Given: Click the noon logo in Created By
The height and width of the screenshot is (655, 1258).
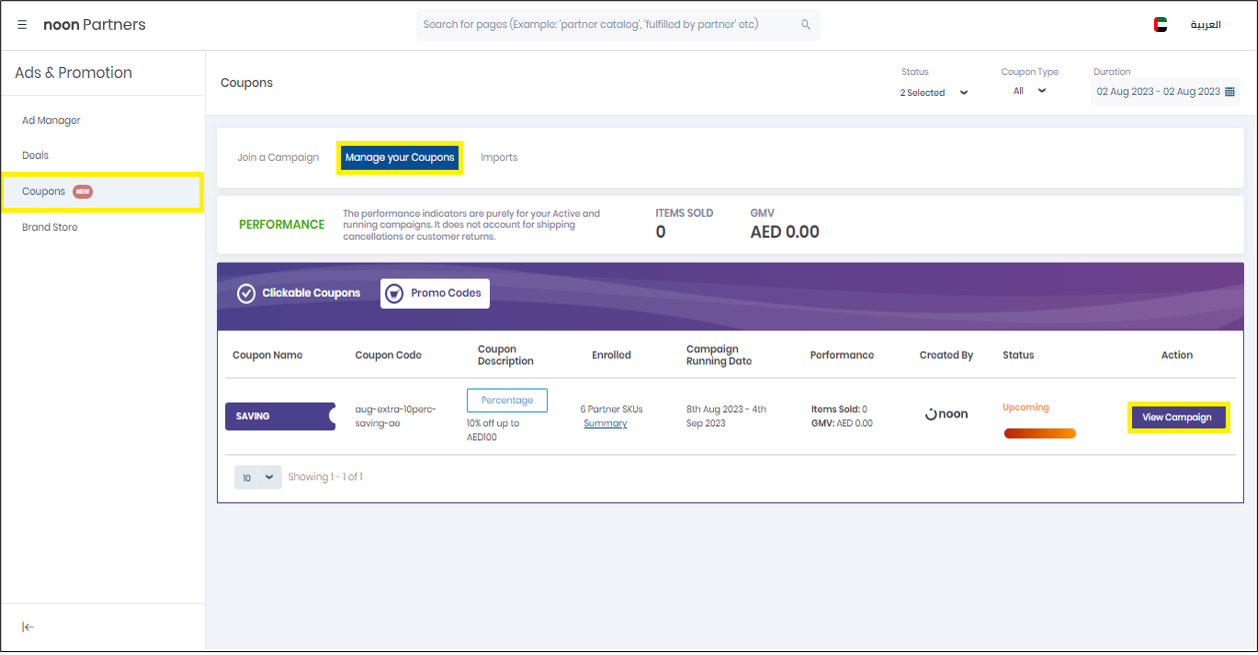Looking at the screenshot, I should tap(946, 414).
